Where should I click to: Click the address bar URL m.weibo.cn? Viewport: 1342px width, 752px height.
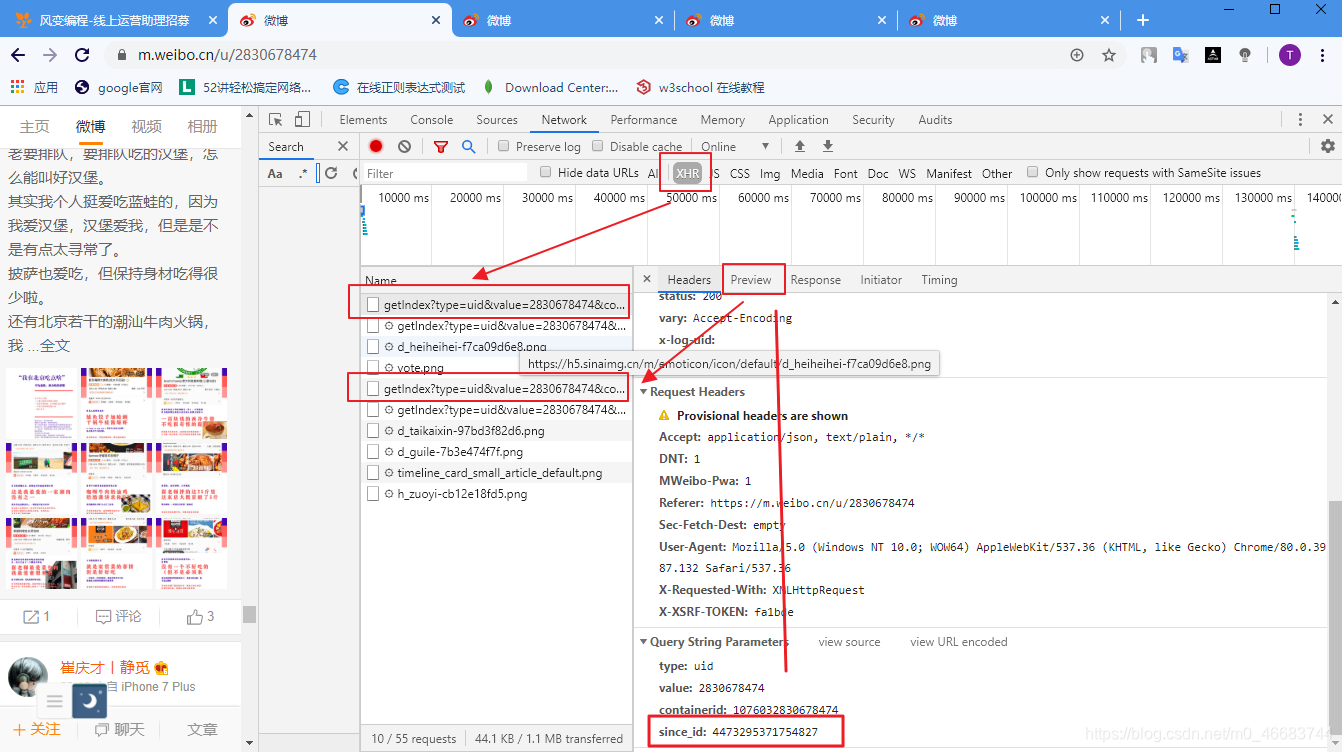pos(227,55)
